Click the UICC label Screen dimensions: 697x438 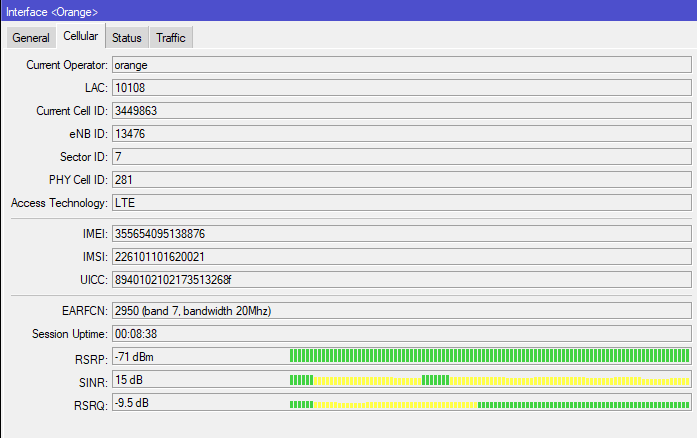94,280
